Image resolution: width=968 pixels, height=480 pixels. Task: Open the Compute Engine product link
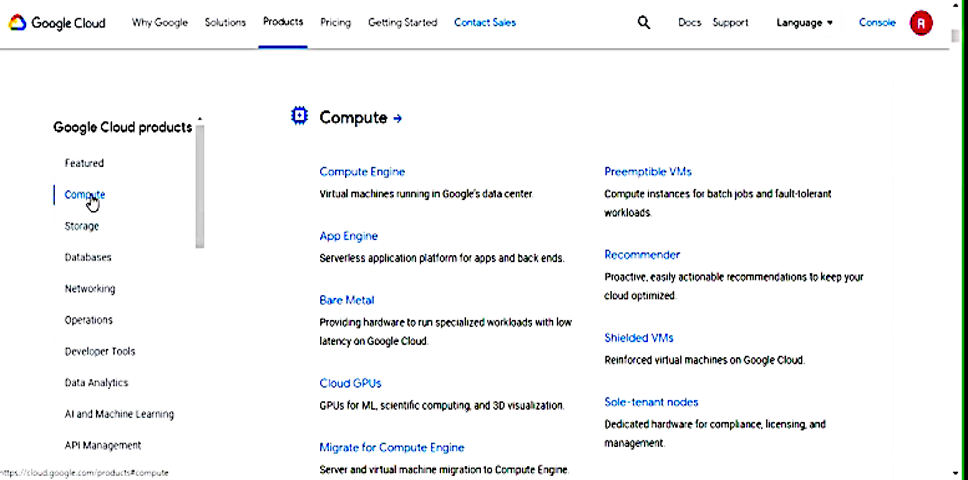click(362, 172)
